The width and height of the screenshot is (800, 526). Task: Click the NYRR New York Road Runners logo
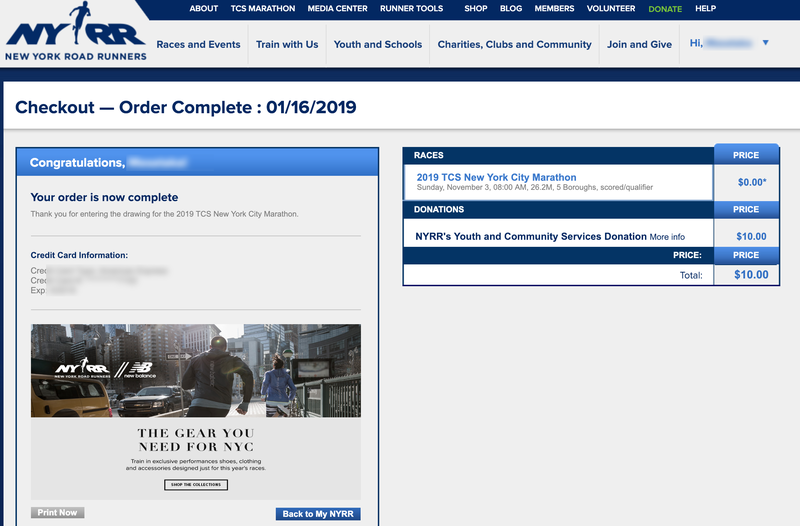pyautogui.click(x=76, y=32)
